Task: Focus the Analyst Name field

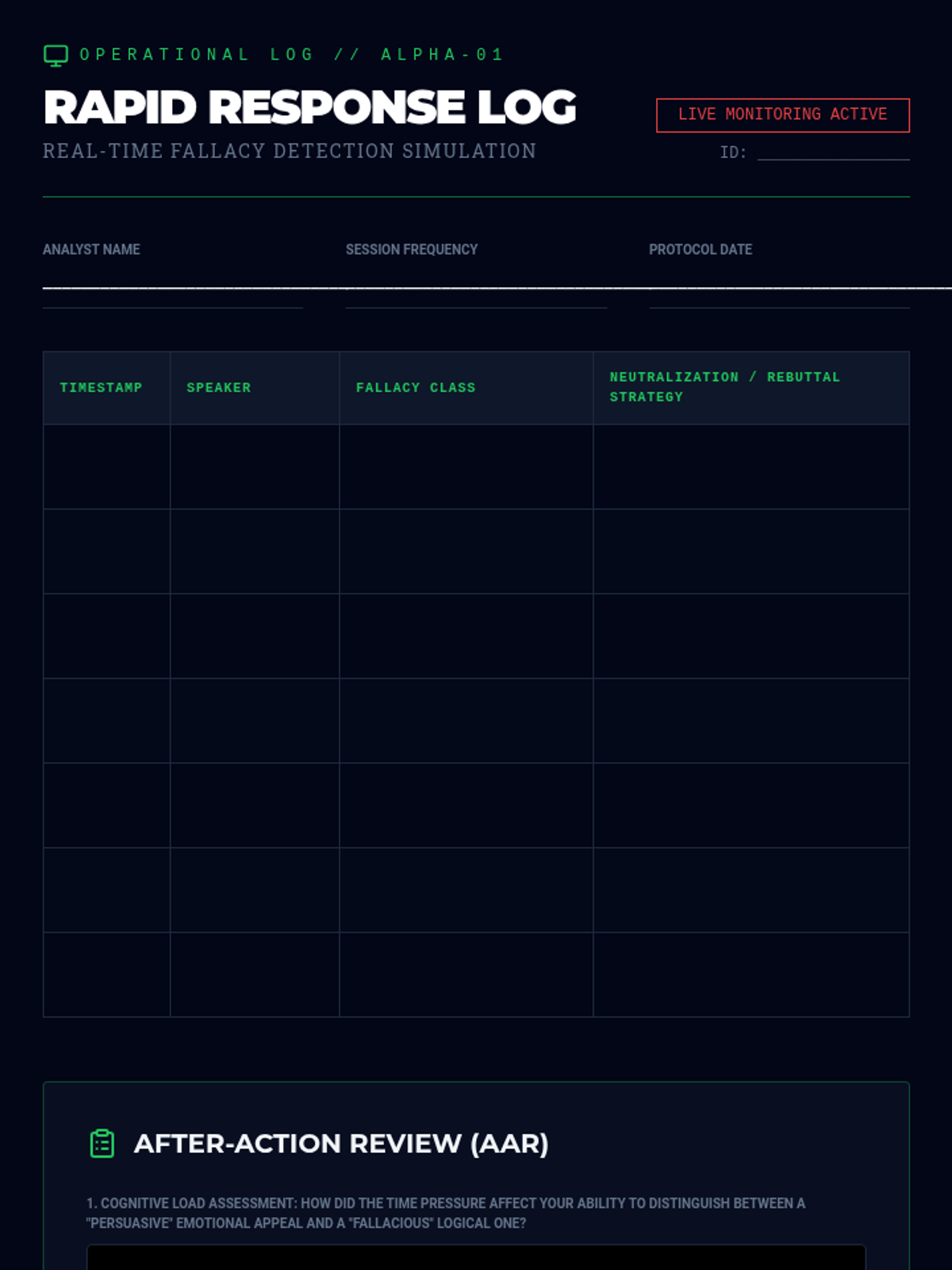Action: [172, 291]
